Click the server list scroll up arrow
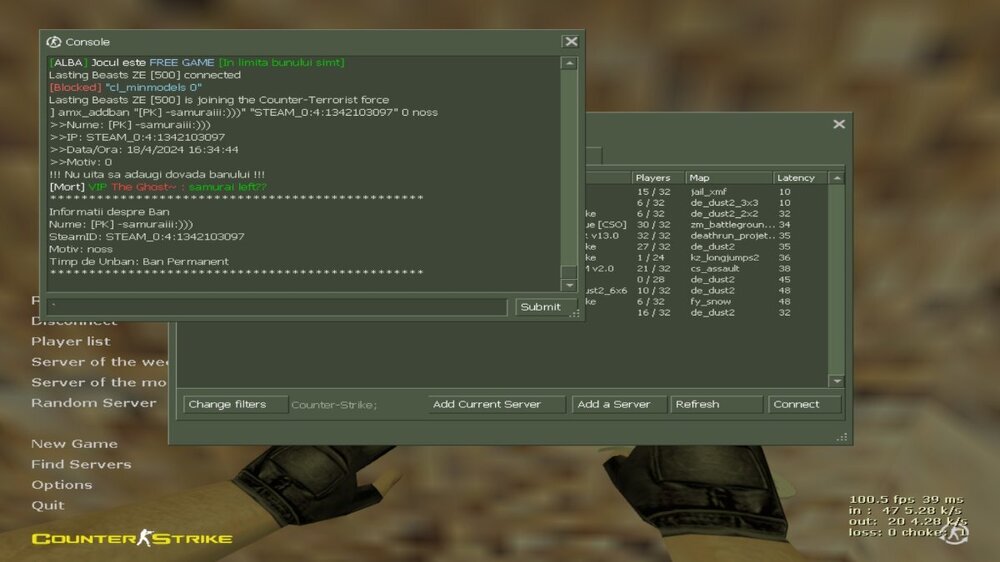Screen dimensions: 1000x562 837,178
